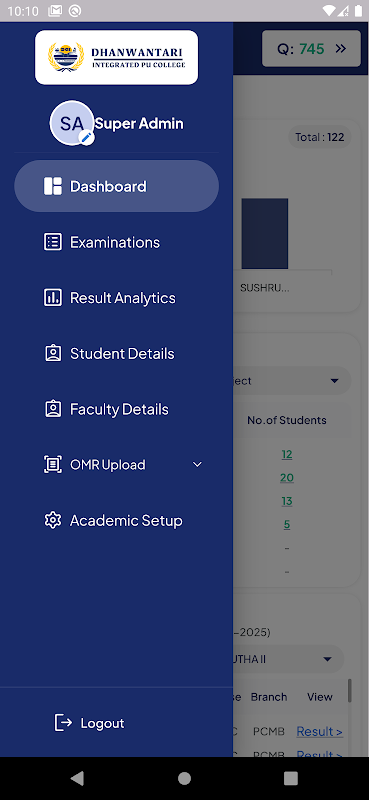This screenshot has height=800, width=369.
Task: Tap the Dashboard grid icon
Action: click(x=53, y=186)
